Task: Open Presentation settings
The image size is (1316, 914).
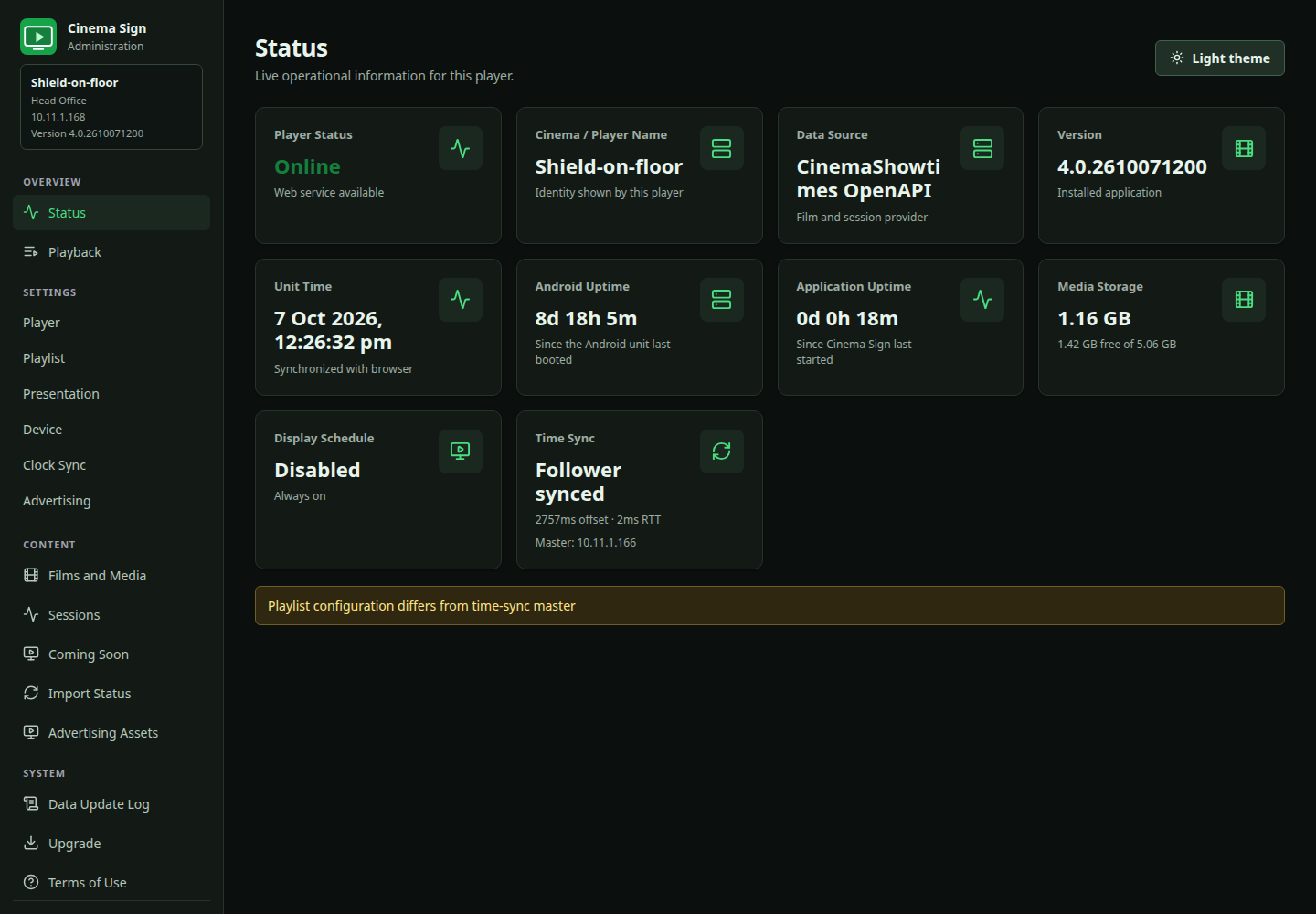Action: pos(111,394)
